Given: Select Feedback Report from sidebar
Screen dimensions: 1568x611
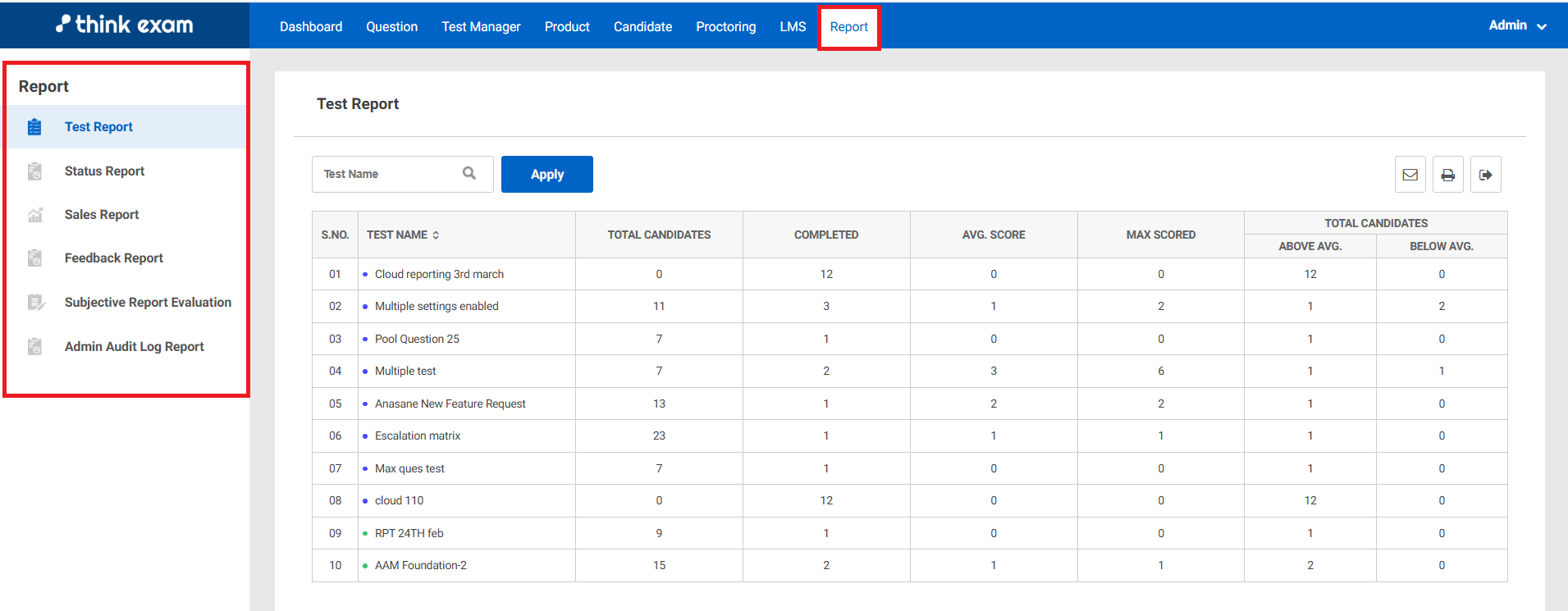Looking at the screenshot, I should pos(113,258).
